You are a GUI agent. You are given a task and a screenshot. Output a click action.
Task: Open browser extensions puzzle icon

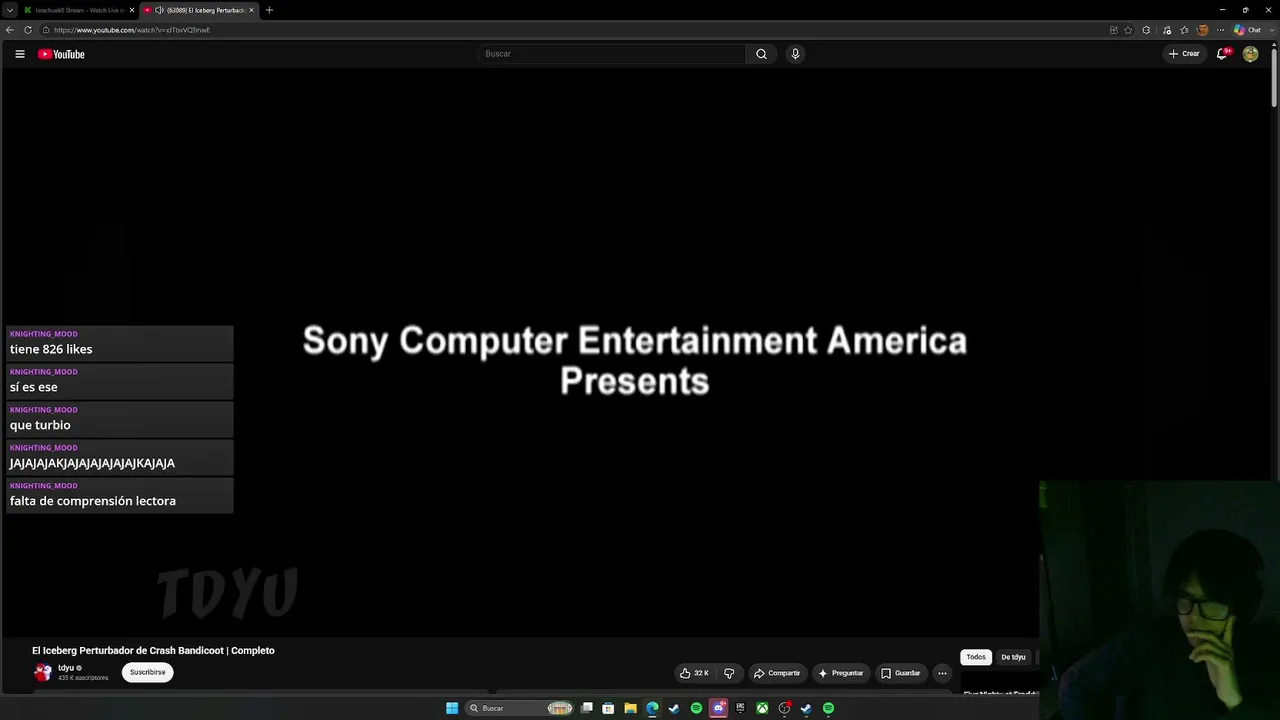pyautogui.click(x=1146, y=30)
